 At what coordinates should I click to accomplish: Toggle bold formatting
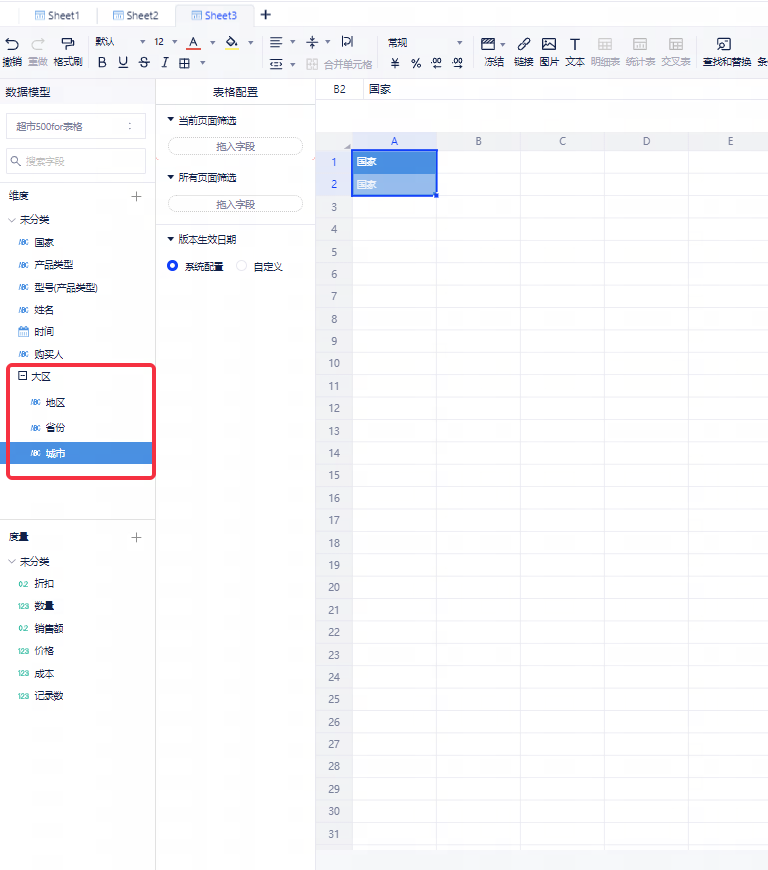pos(101,62)
